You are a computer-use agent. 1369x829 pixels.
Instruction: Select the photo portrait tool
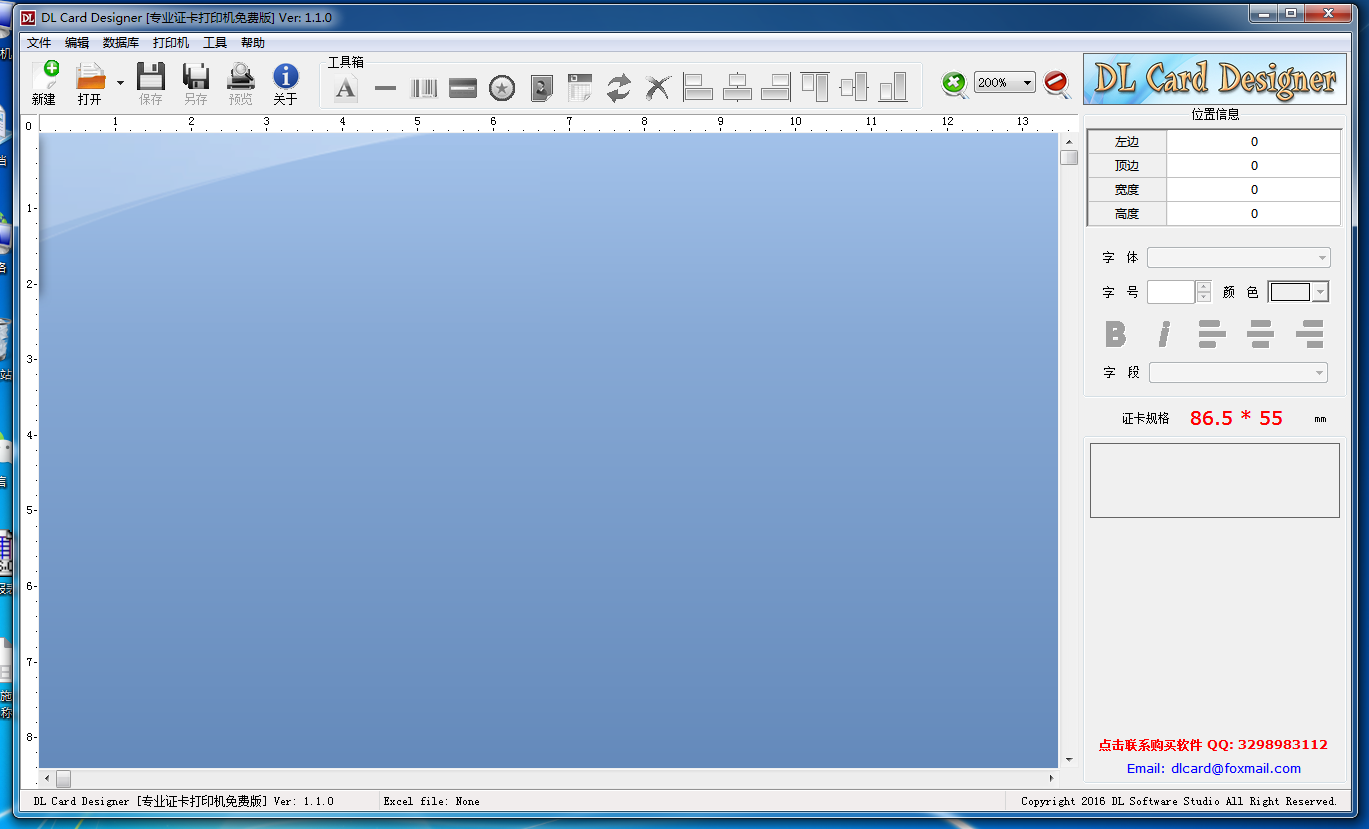541,88
